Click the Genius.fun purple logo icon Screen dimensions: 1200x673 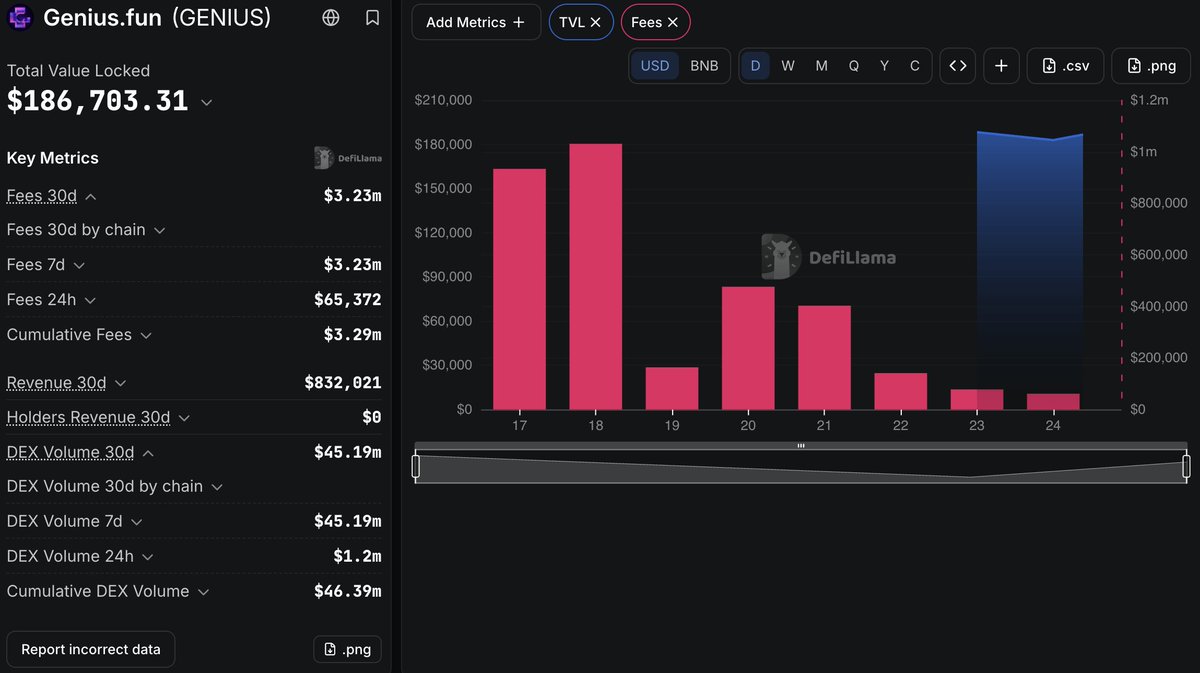(19, 18)
